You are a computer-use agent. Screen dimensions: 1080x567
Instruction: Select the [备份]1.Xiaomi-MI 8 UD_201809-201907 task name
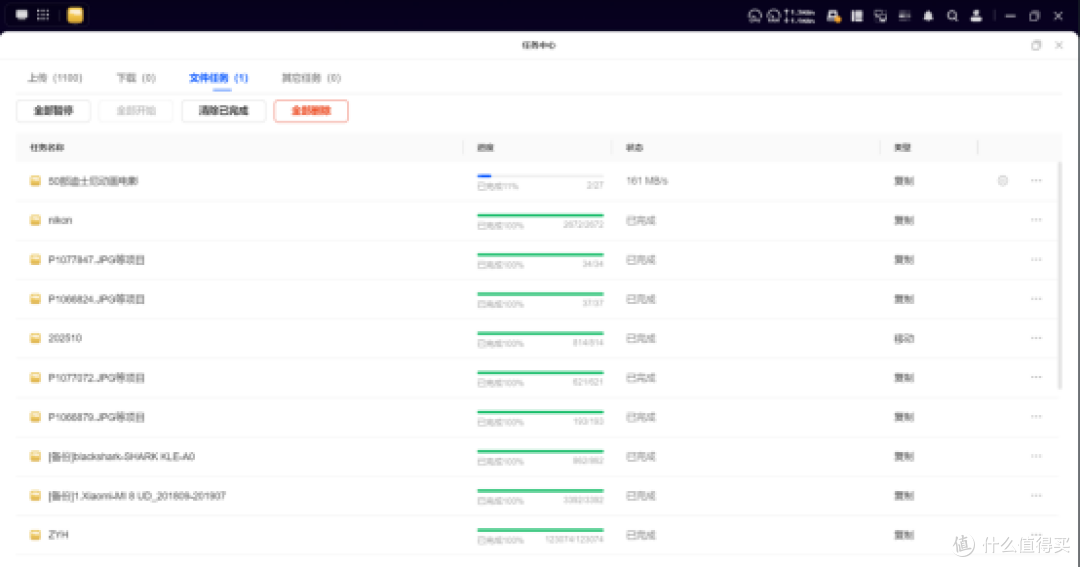137,495
